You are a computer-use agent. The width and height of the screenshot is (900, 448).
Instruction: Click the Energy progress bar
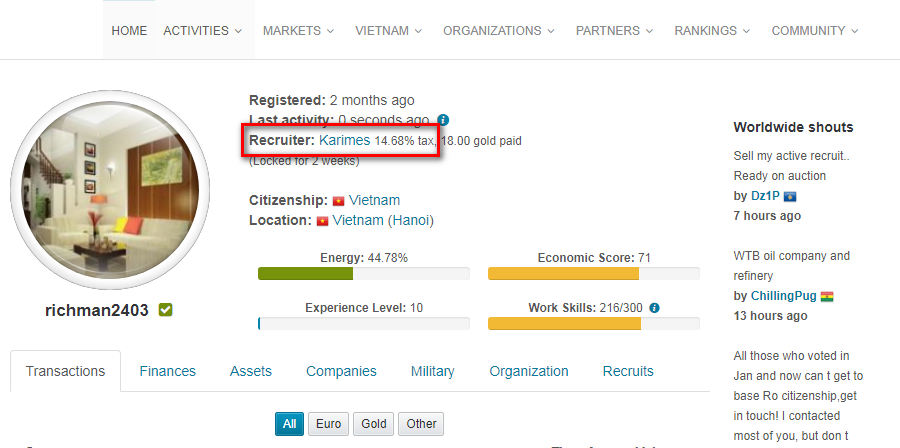(x=363, y=274)
